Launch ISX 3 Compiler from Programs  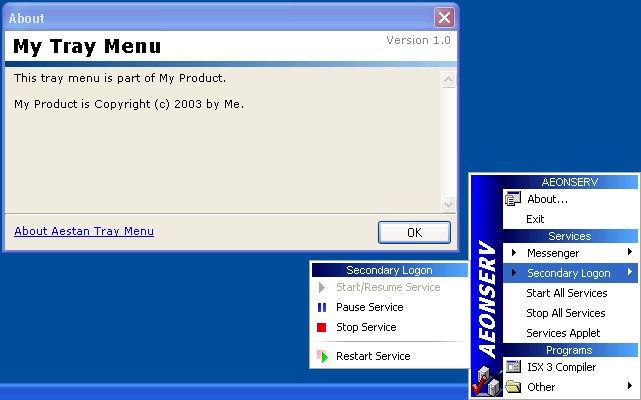[x=570, y=367]
